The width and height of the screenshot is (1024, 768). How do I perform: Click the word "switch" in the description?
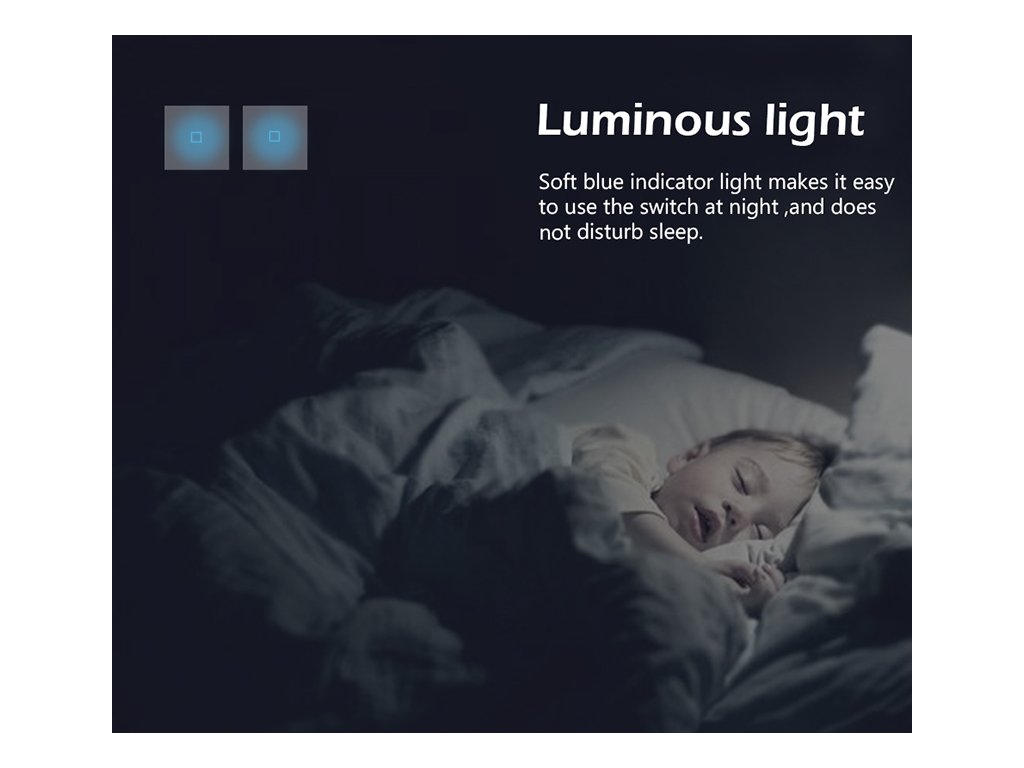(669, 207)
